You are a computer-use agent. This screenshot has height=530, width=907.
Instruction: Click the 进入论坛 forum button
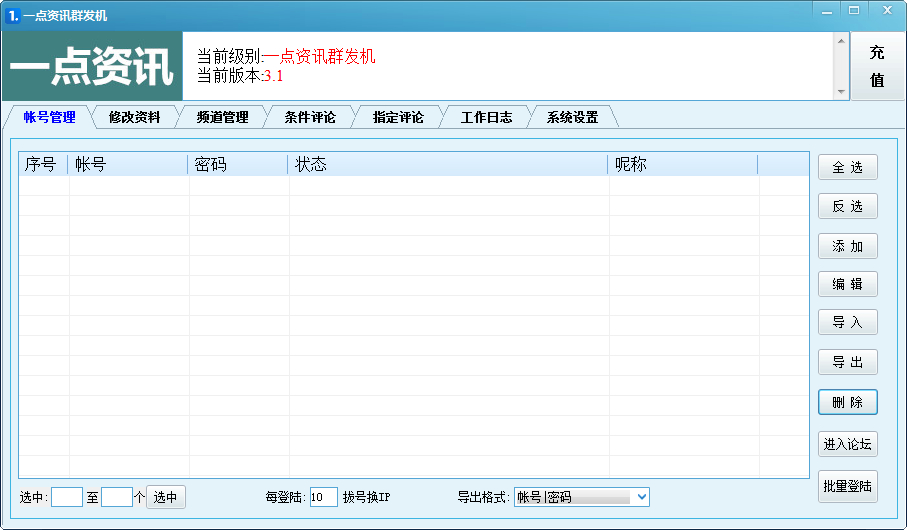tap(847, 444)
